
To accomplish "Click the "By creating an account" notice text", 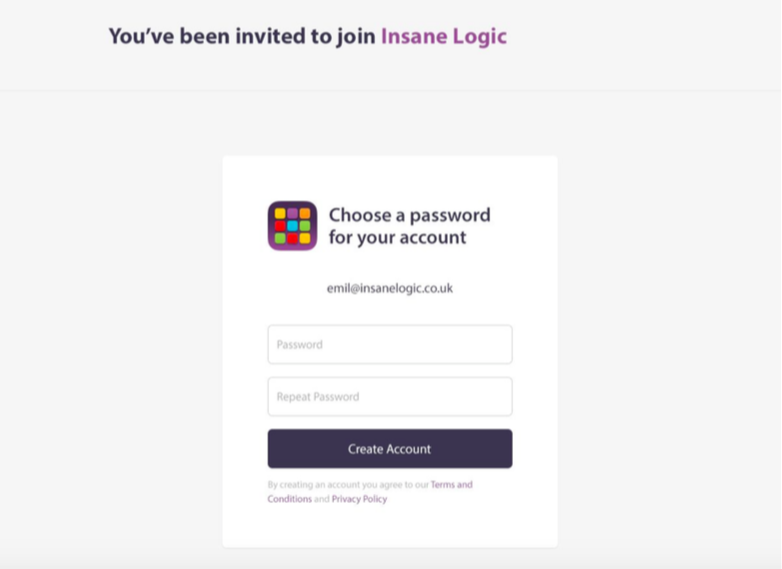I will (x=340, y=485).
